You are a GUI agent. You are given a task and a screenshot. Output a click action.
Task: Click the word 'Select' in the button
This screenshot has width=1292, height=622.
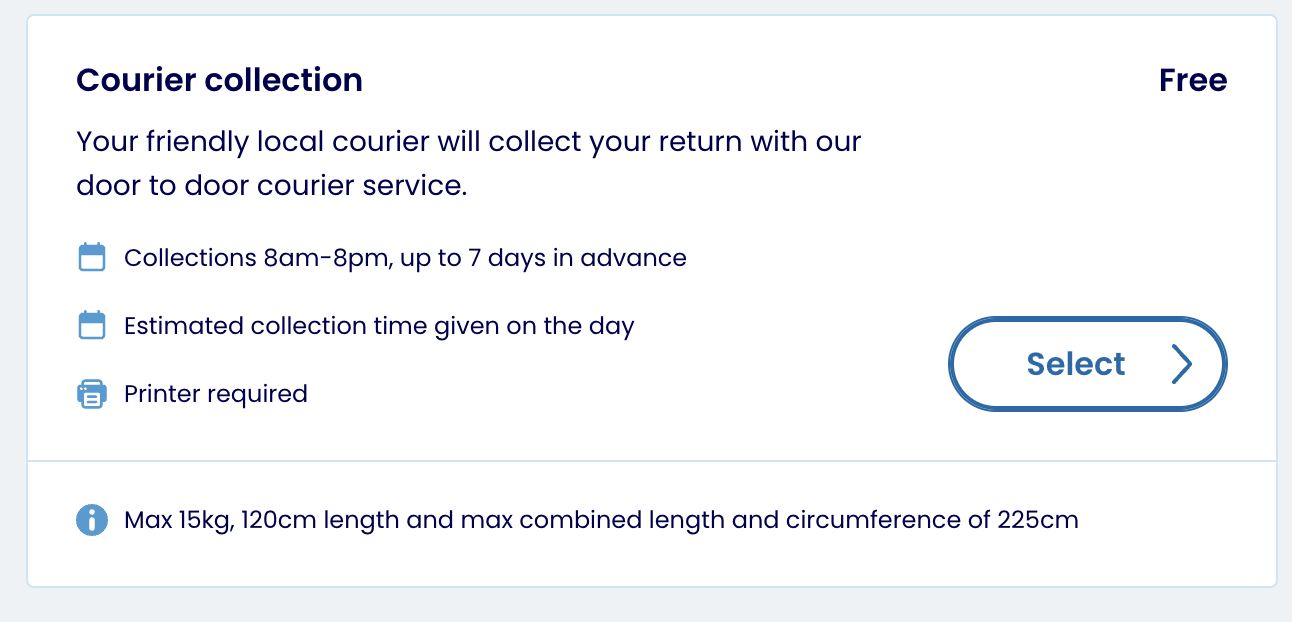[x=1075, y=365]
